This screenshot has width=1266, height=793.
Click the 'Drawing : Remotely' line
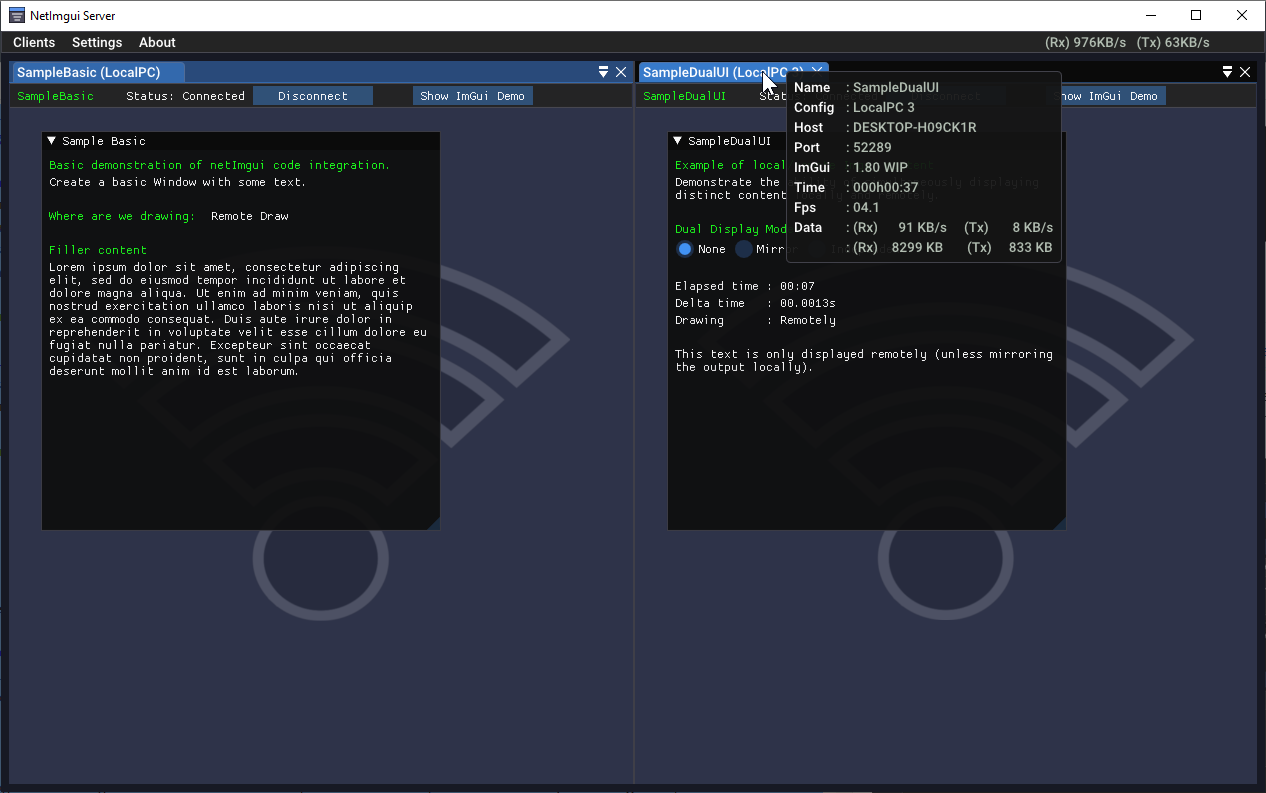(x=755, y=320)
